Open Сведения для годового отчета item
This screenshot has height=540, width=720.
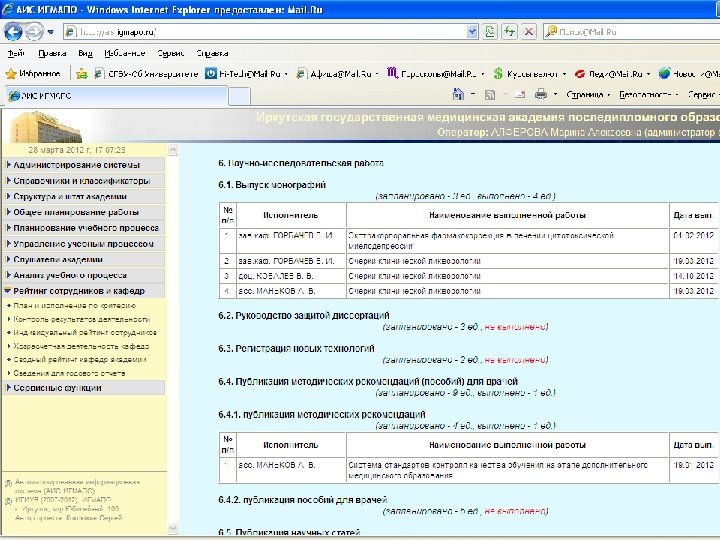(69, 373)
